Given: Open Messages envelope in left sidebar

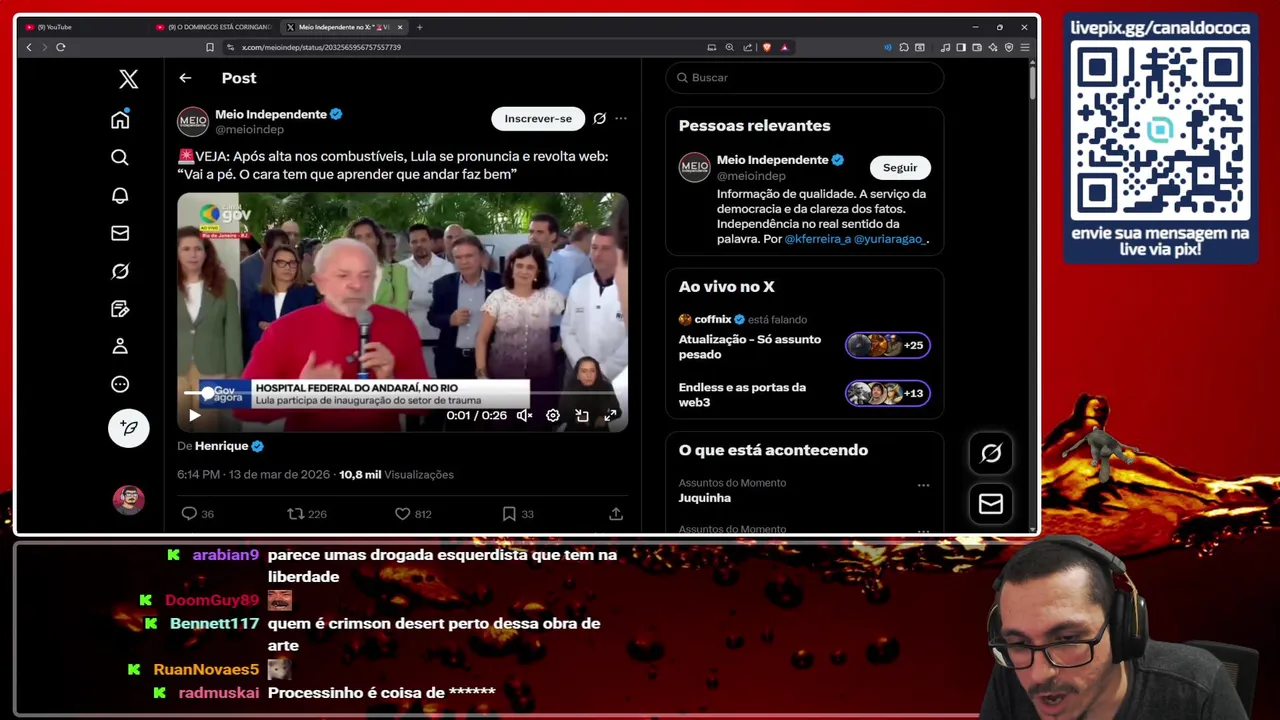Looking at the screenshot, I should [x=120, y=233].
